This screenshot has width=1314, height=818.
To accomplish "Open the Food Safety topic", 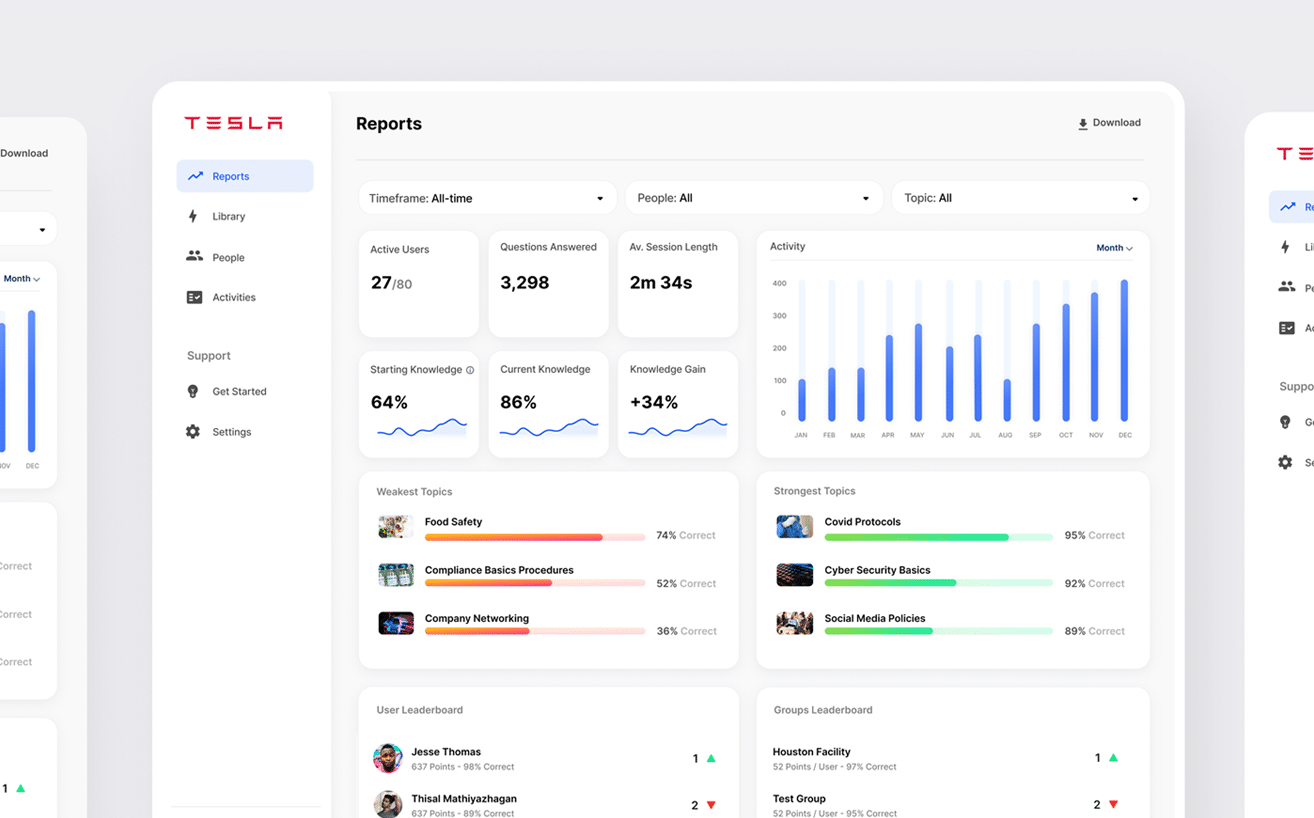I will coord(453,522).
